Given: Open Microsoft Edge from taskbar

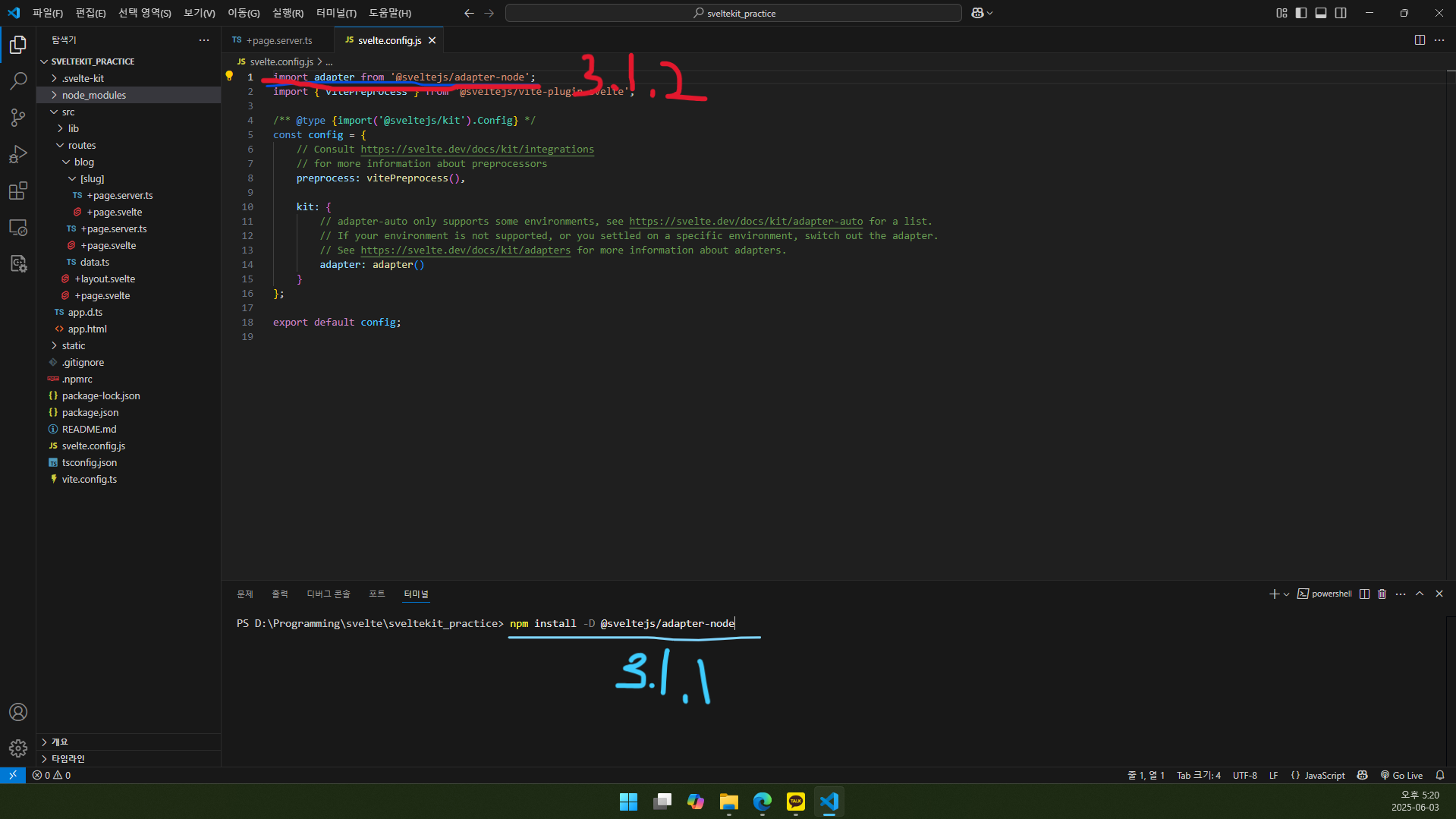Looking at the screenshot, I should 763,802.
